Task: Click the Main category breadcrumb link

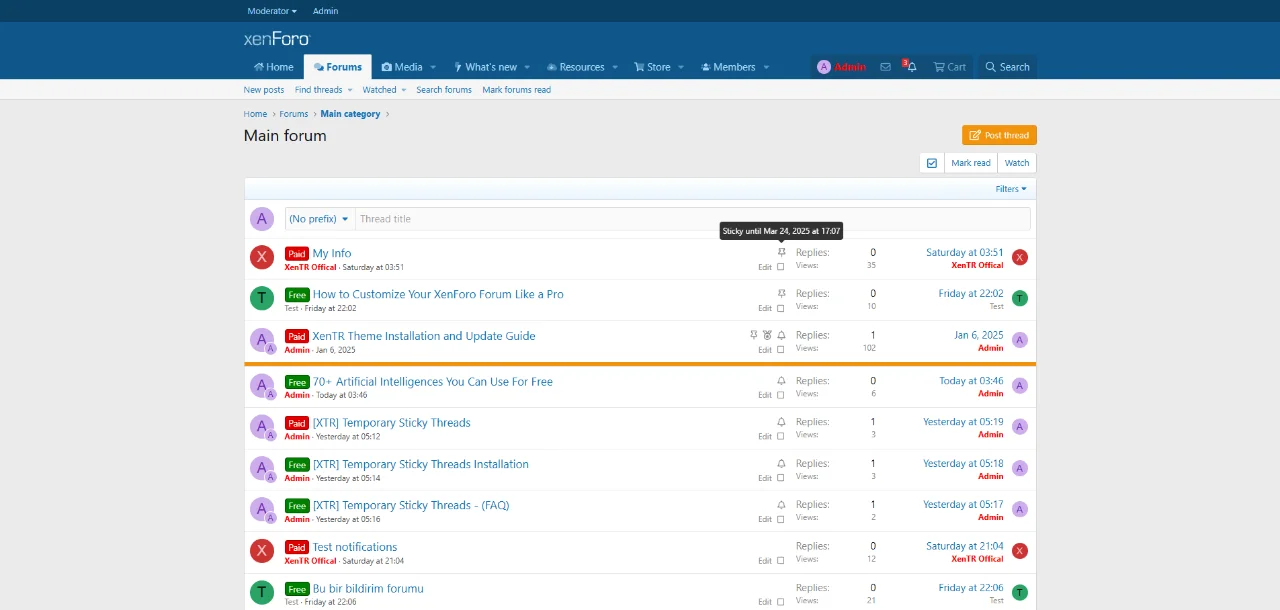Action: (x=350, y=114)
